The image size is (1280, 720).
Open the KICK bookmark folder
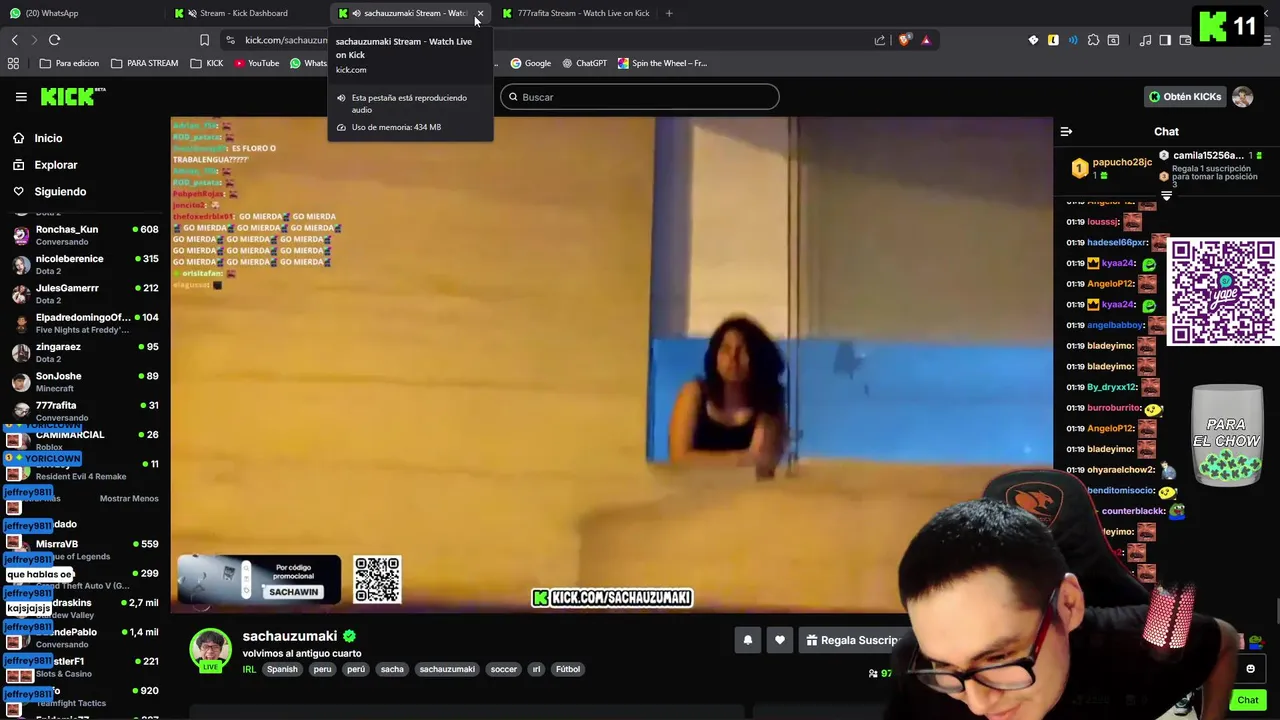(206, 63)
